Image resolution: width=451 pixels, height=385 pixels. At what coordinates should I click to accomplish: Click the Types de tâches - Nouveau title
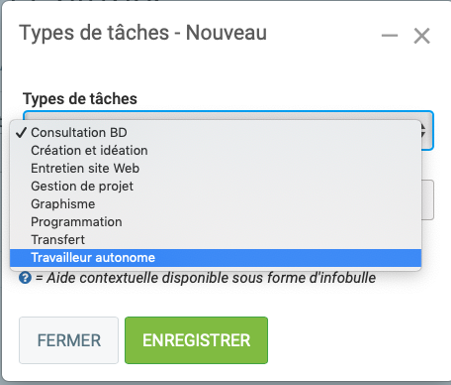coord(143,33)
